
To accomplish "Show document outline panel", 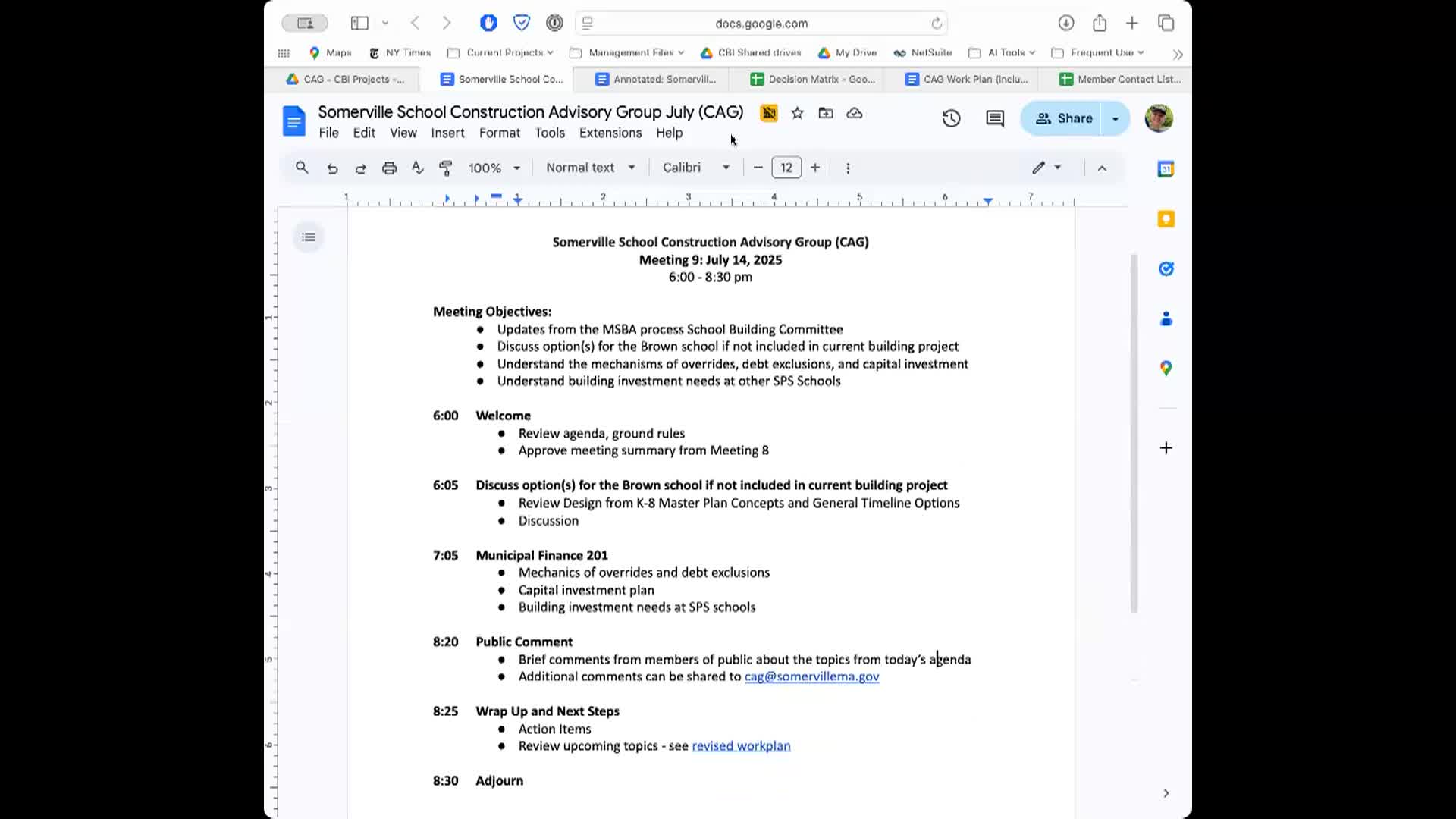I will click(x=309, y=237).
